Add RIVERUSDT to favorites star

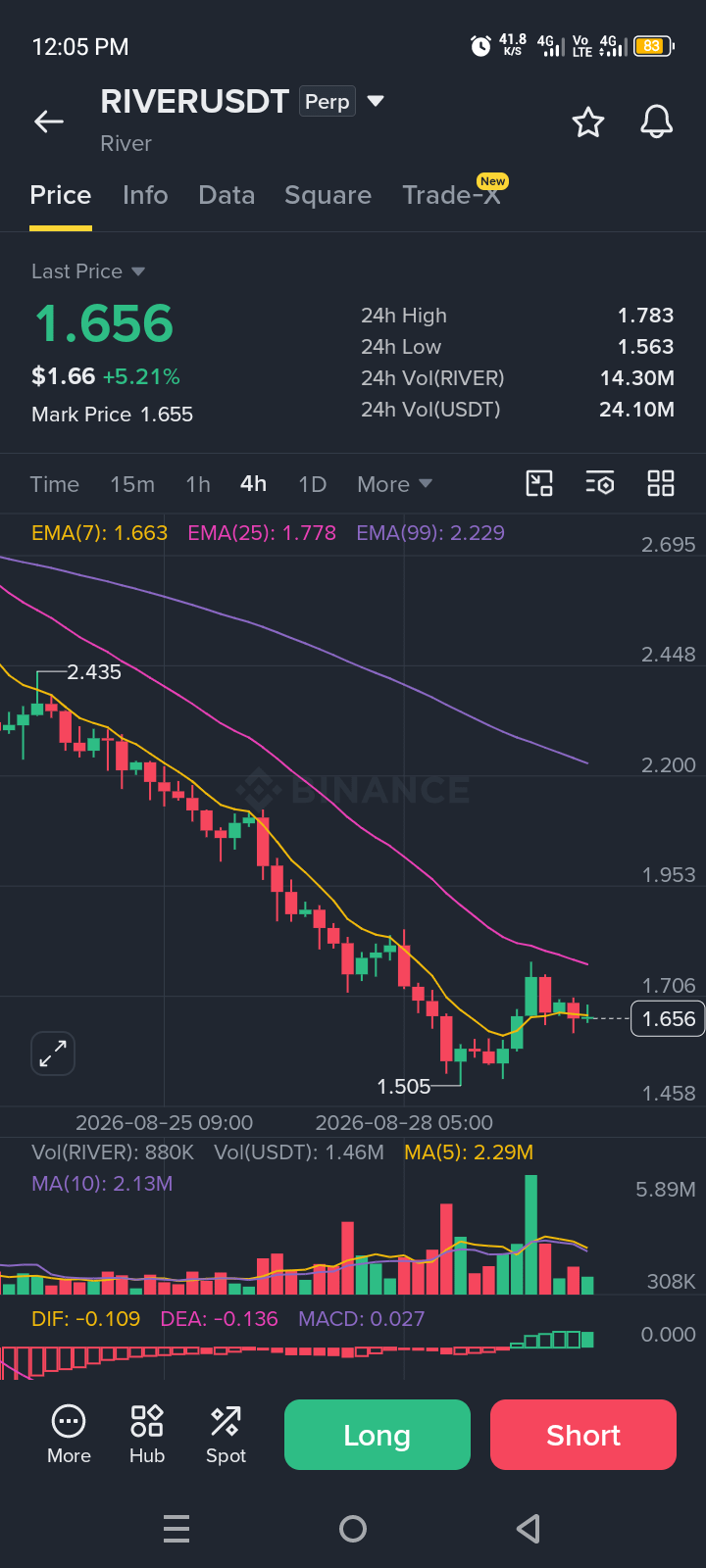pyautogui.click(x=588, y=122)
